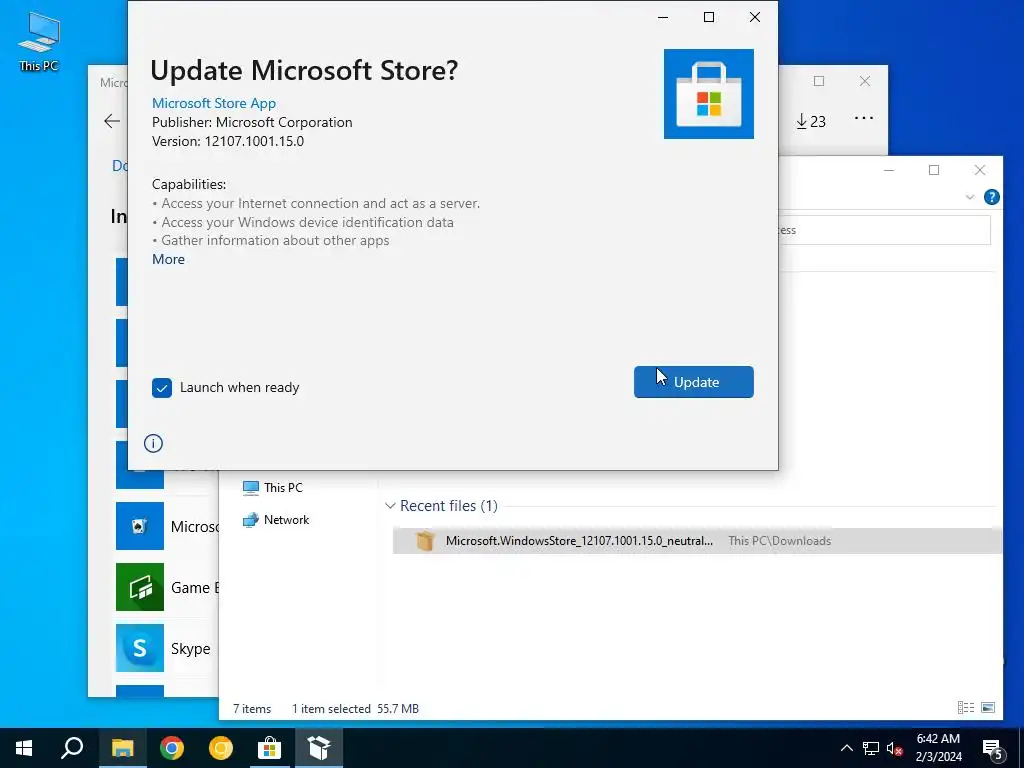The height and width of the screenshot is (768, 1024).
Task: Open the Microsoft Store App link
Action: (x=214, y=103)
